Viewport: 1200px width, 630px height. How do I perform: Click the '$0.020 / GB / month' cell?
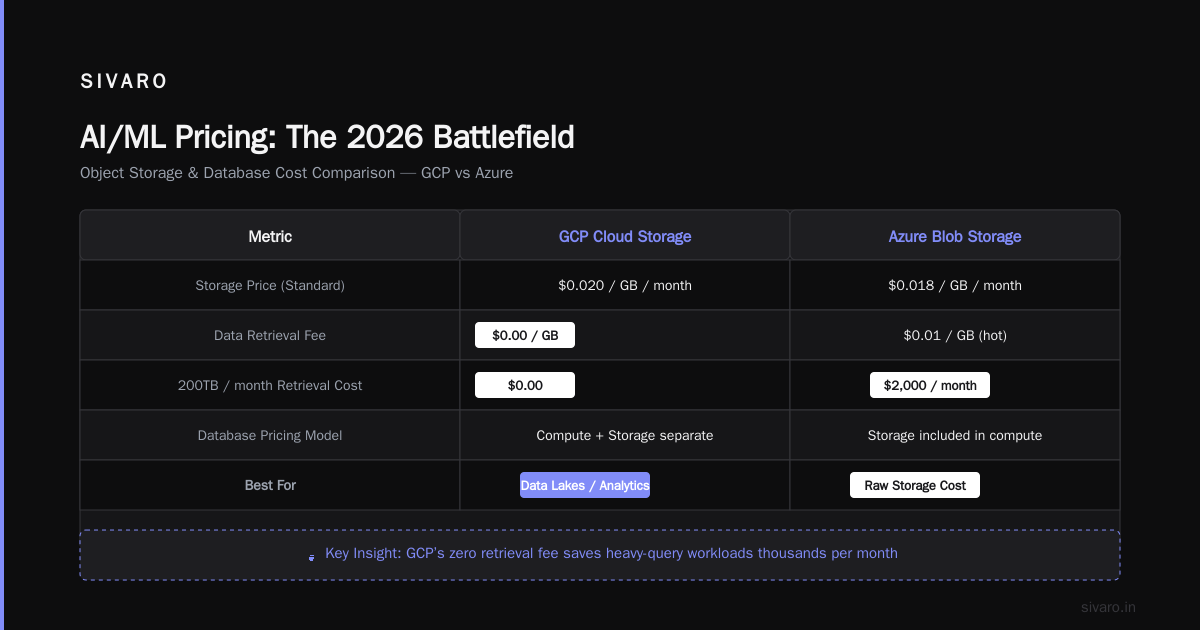625,286
